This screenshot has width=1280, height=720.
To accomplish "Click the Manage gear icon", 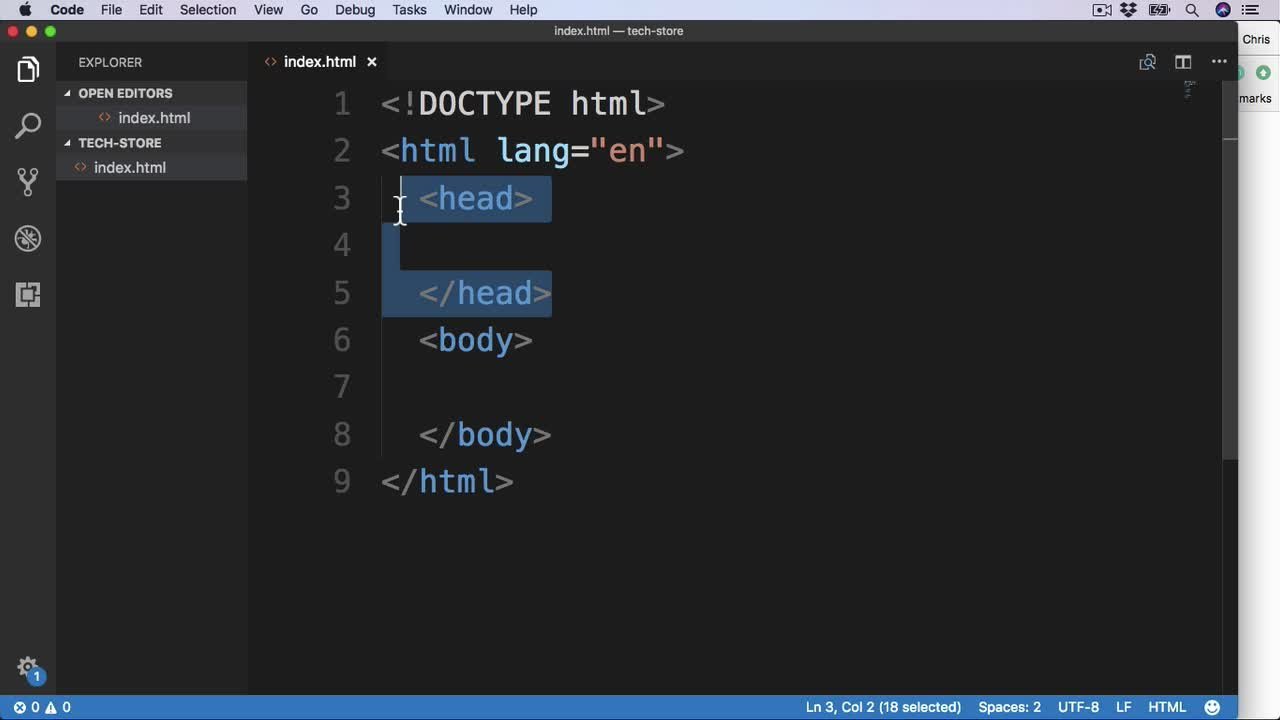I will coord(28,667).
